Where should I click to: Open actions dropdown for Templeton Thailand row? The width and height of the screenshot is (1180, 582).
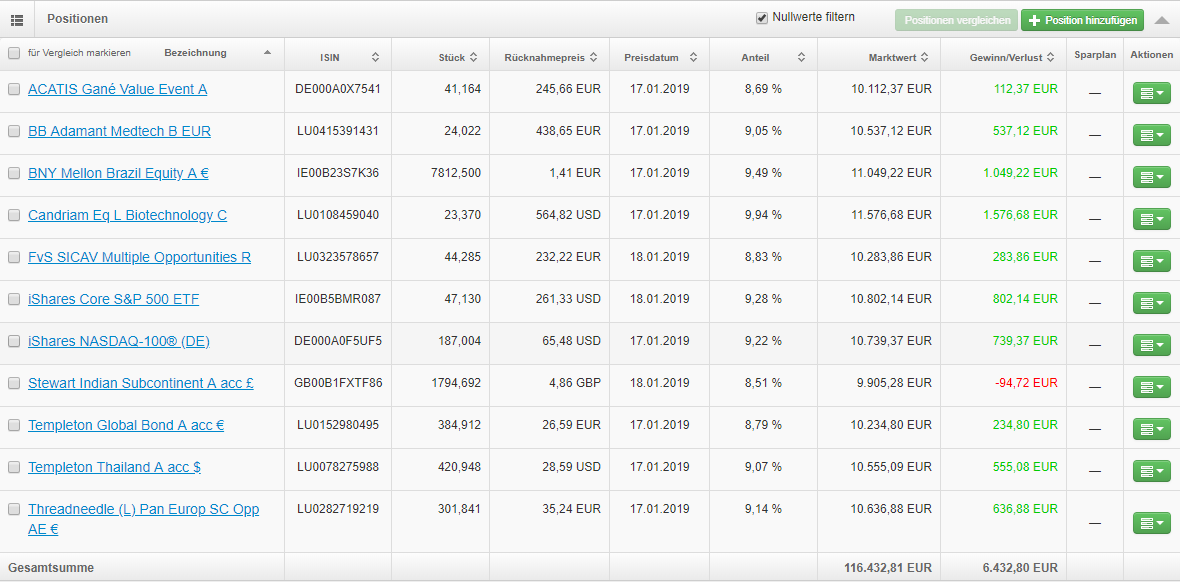pyautogui.click(x=1151, y=471)
